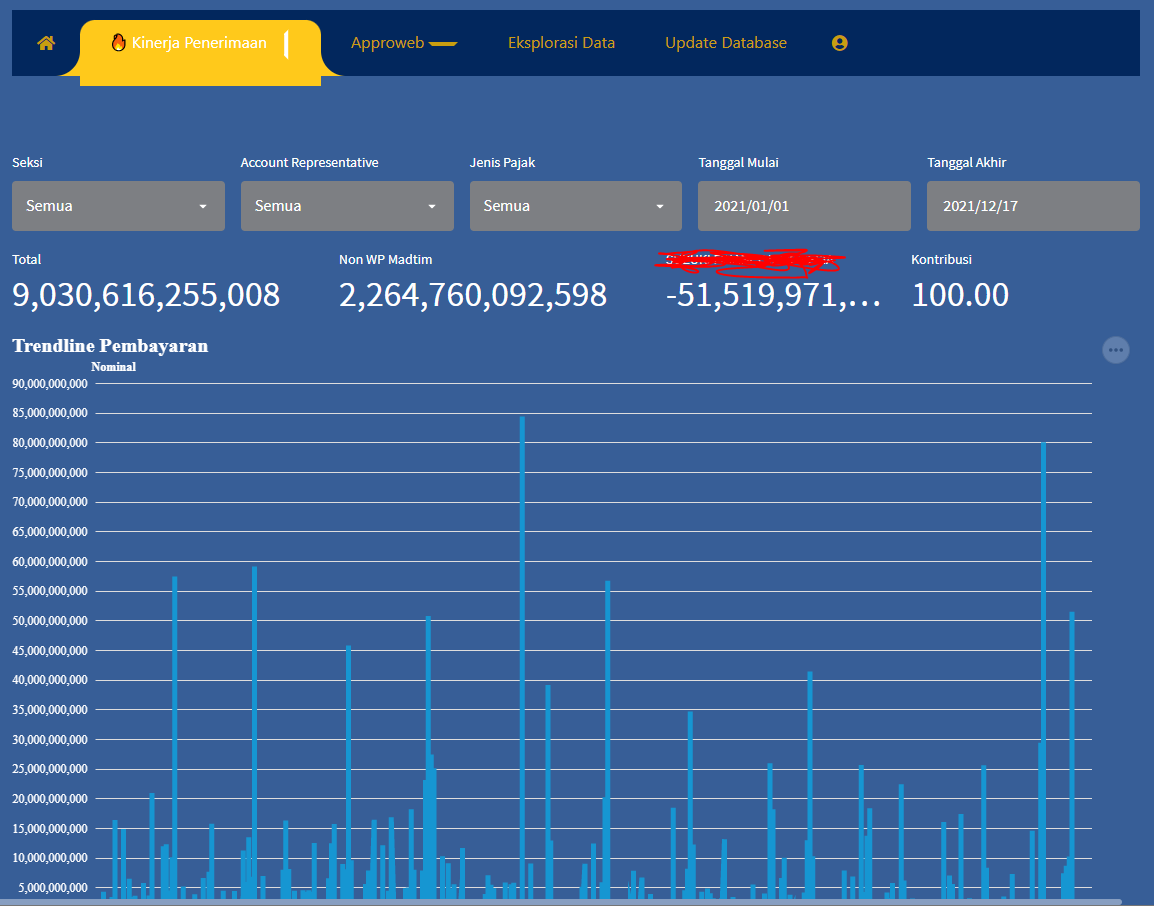
Task: Click the Jenis Pajak filter label
Action: pos(503,163)
